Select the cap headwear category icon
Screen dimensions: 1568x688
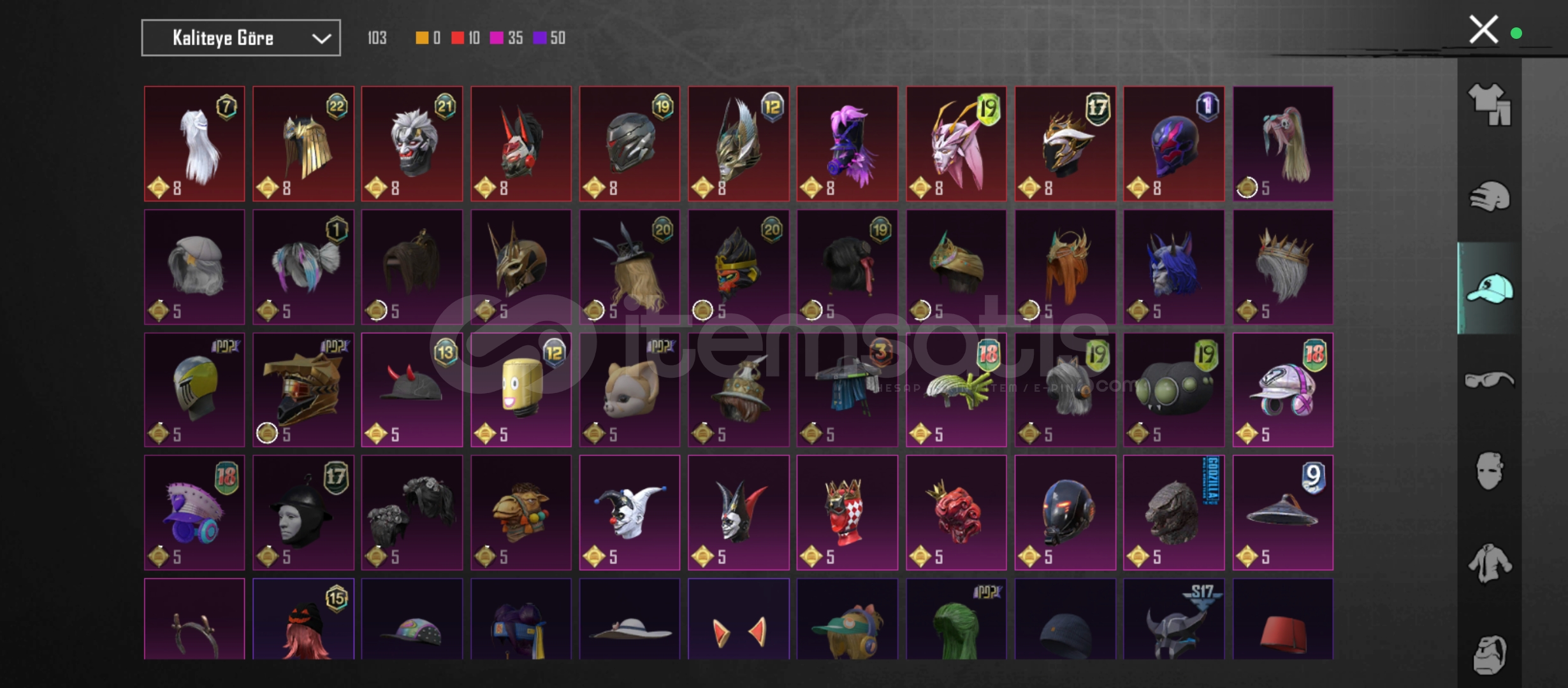(1490, 289)
